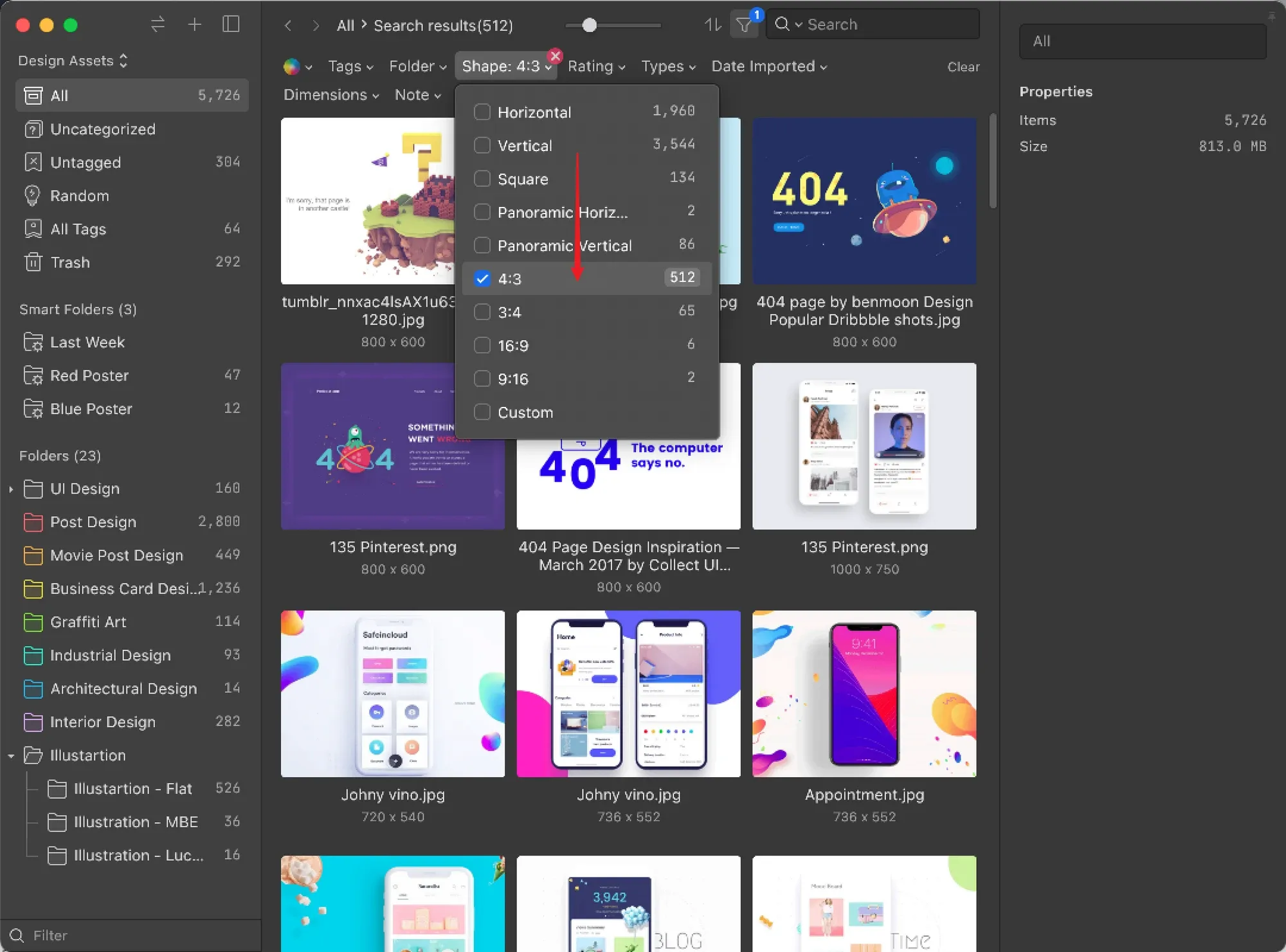The image size is (1286, 952).
Task: Click the results pane vertical scrollbar
Action: pos(993,161)
